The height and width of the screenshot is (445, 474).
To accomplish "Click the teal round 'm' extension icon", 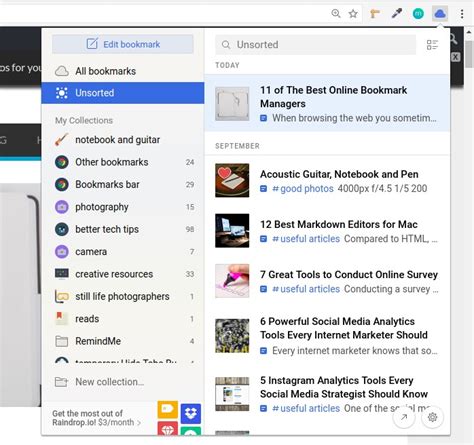I will 418,14.
